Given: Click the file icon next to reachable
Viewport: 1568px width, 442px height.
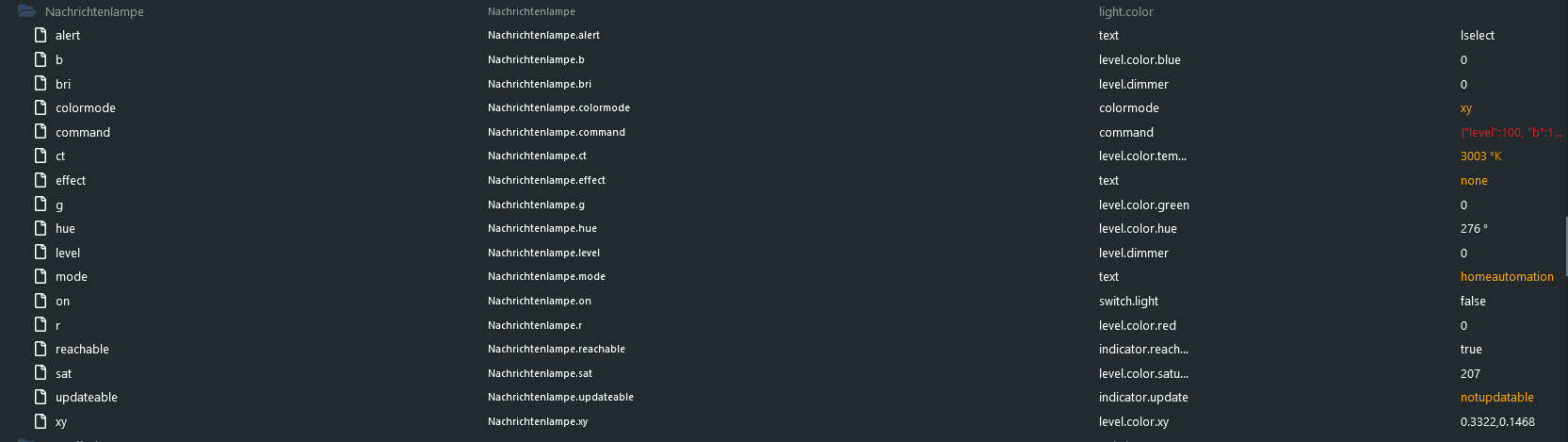Looking at the screenshot, I should pyautogui.click(x=40, y=349).
